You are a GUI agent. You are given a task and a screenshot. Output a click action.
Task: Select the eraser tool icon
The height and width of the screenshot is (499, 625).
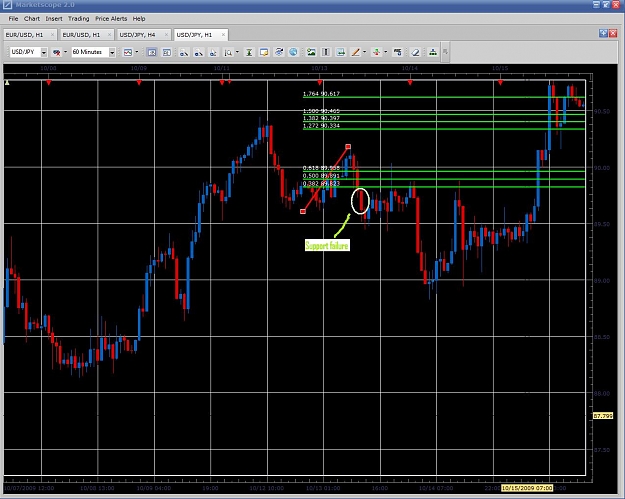coord(415,52)
